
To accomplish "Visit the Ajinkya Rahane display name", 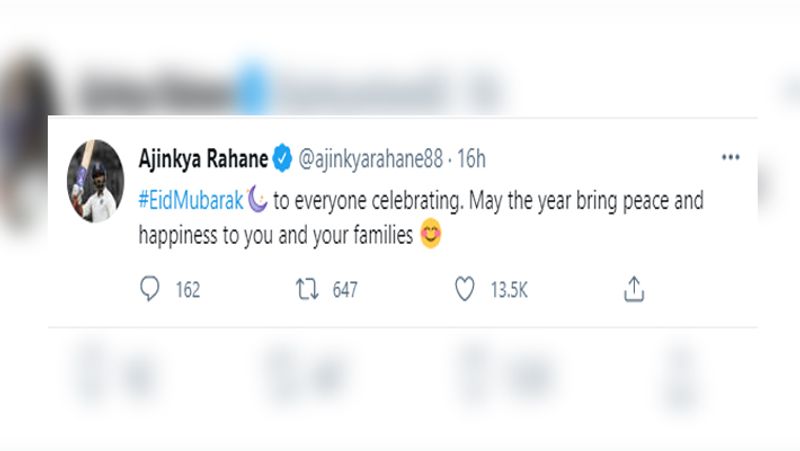I will (x=203, y=159).
